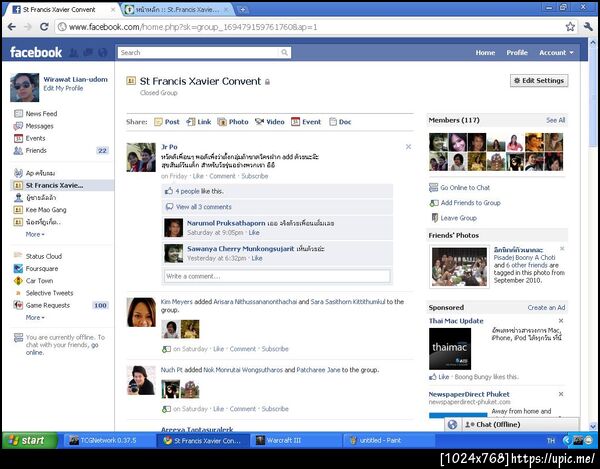Click the Windows start button
600x469 pixels.
point(30,440)
